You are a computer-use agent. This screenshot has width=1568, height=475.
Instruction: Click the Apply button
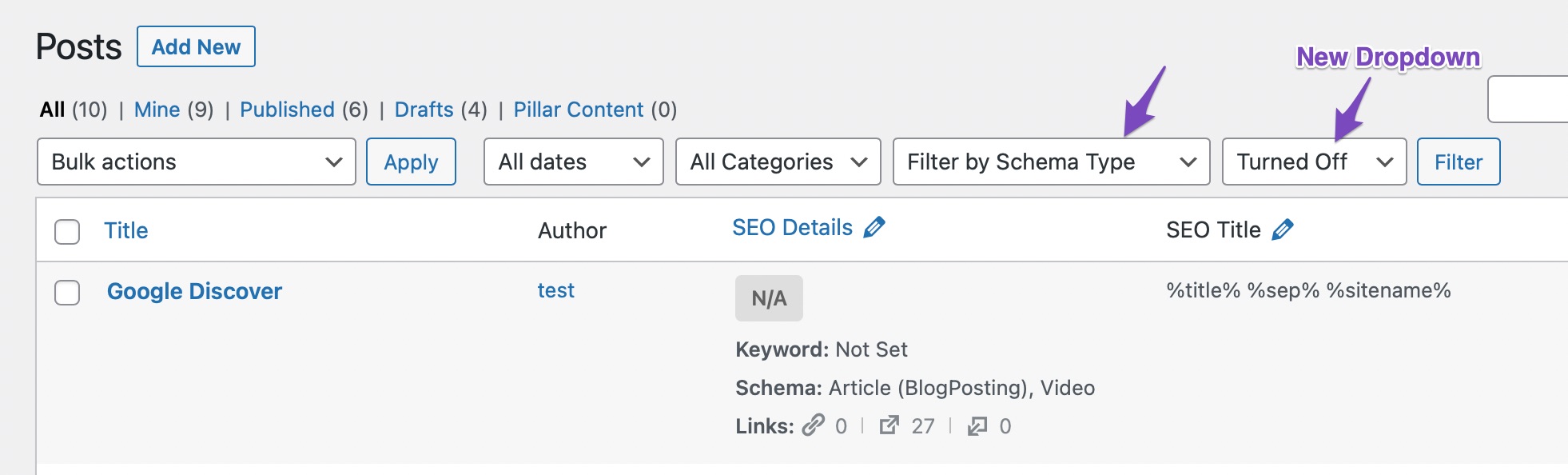[x=411, y=162]
